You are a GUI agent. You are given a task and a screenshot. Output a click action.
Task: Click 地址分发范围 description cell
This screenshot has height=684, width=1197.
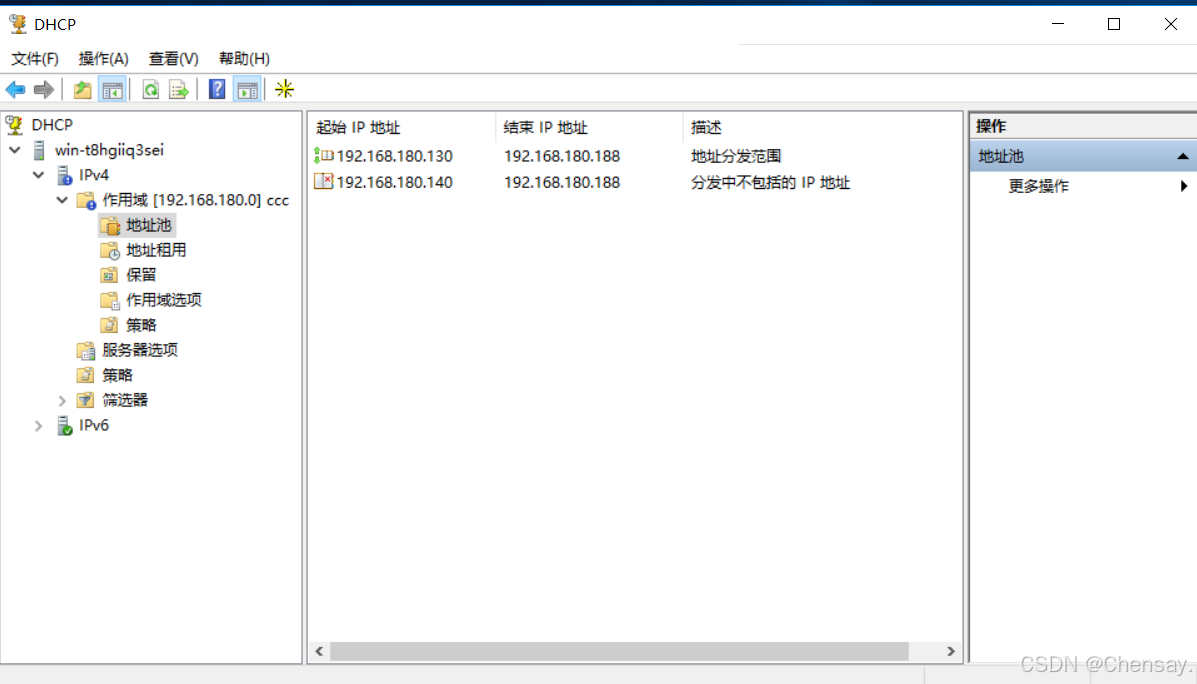coord(736,156)
